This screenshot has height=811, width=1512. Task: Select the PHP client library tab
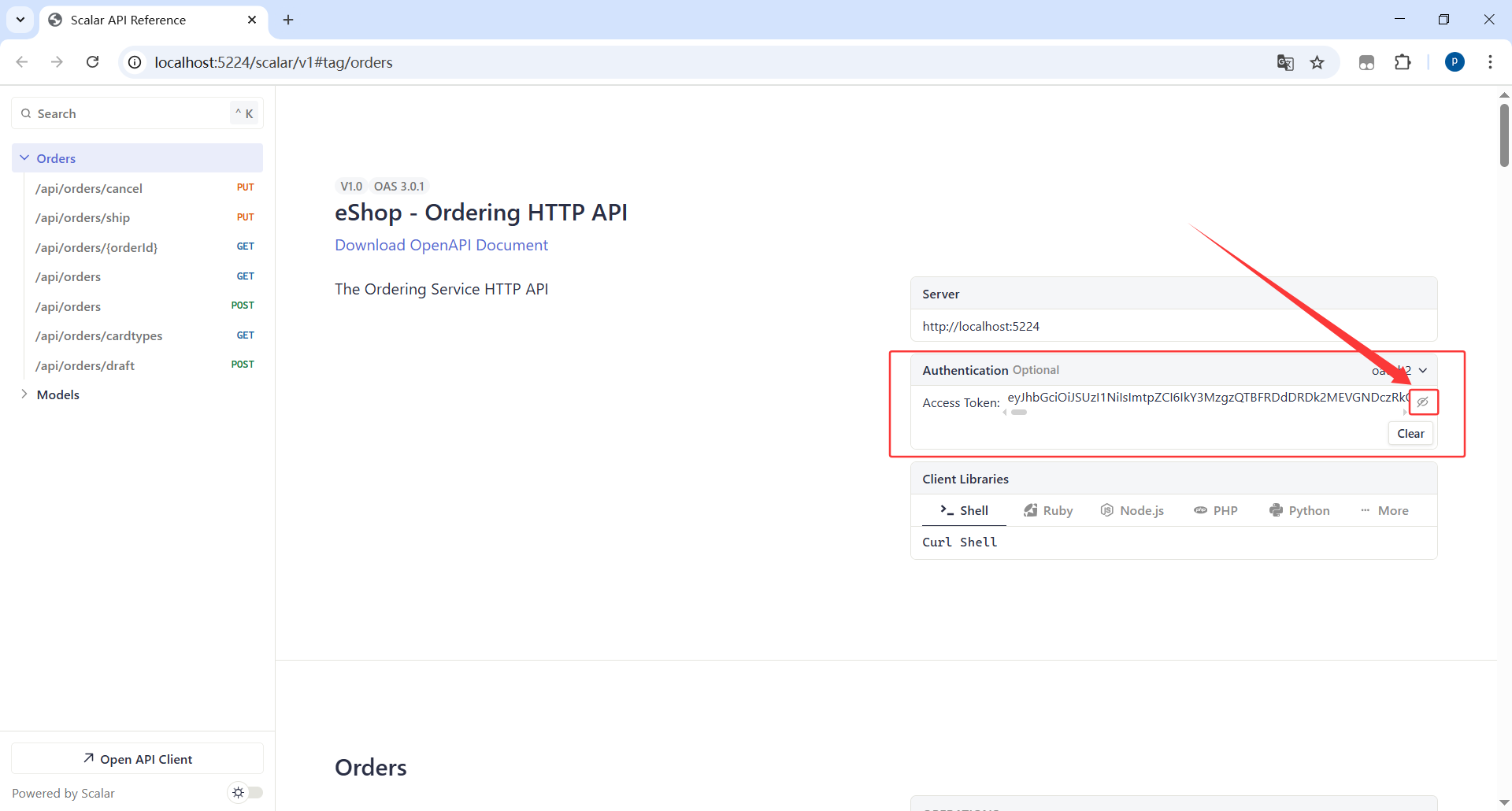[x=1216, y=510]
